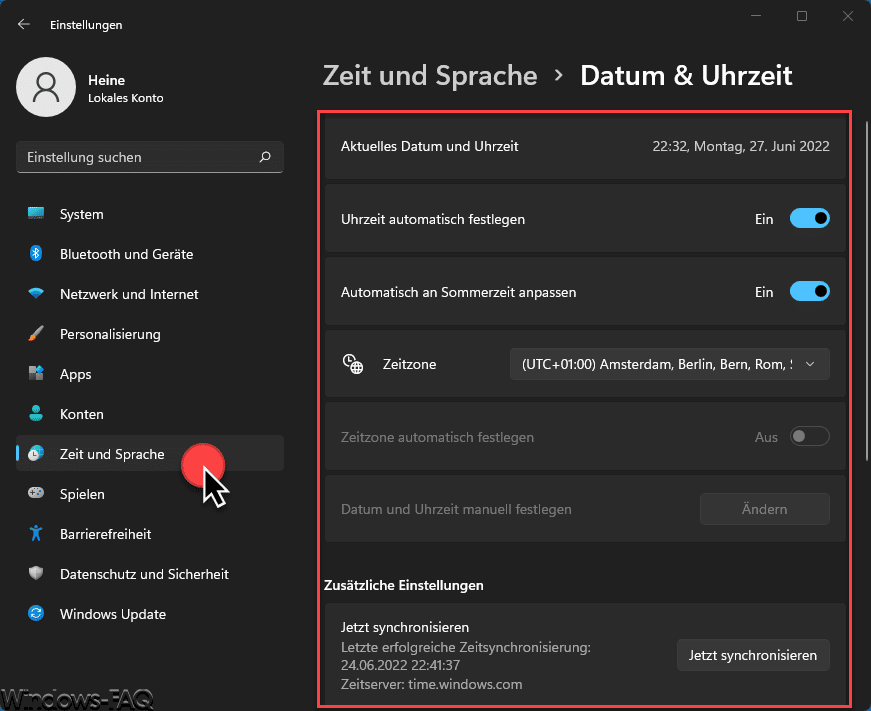The width and height of the screenshot is (871, 711).
Task: Click the Apps grid icon
Action: pyautogui.click(x=36, y=373)
